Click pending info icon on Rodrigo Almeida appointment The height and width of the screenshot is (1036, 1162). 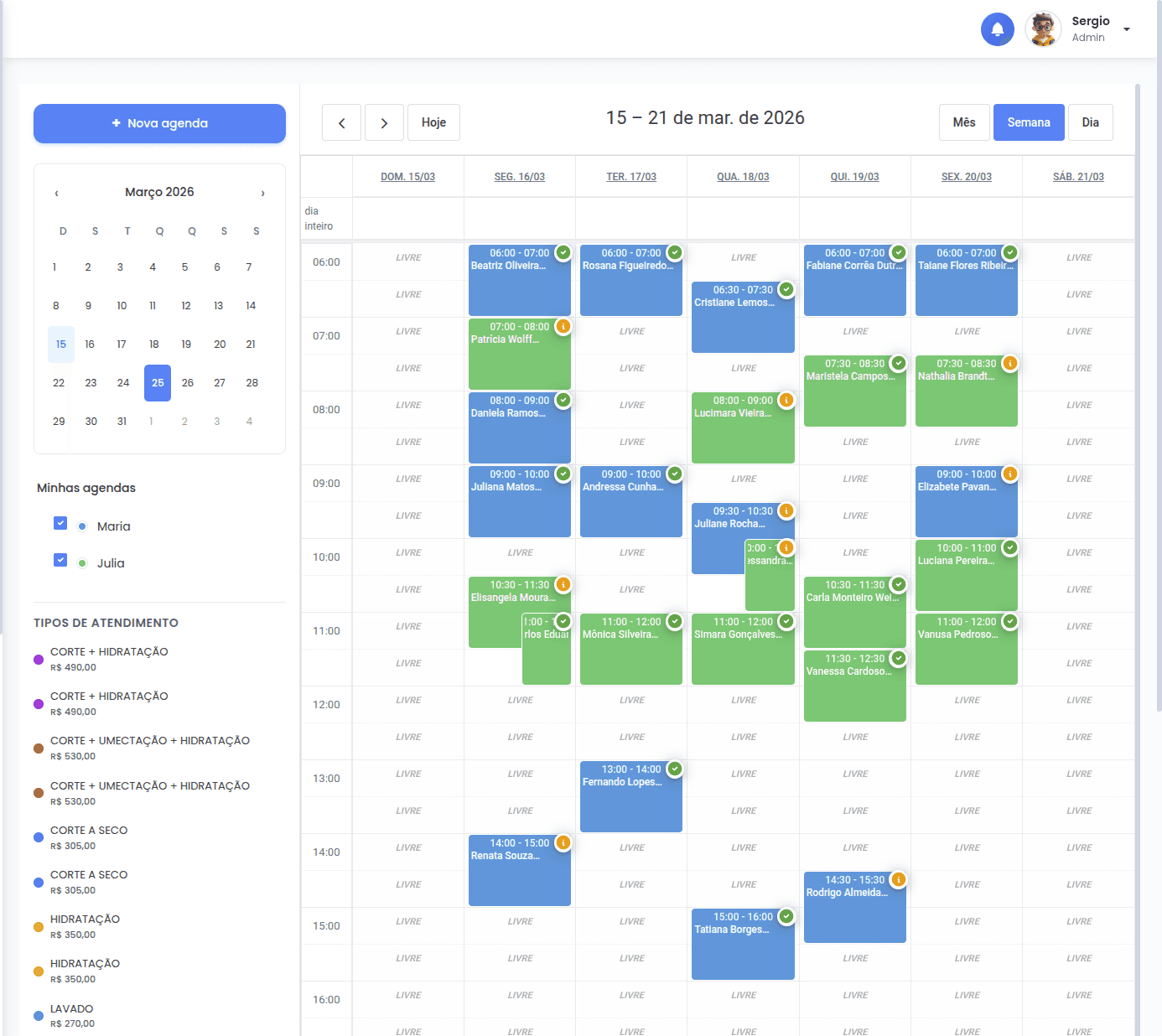[x=899, y=879]
